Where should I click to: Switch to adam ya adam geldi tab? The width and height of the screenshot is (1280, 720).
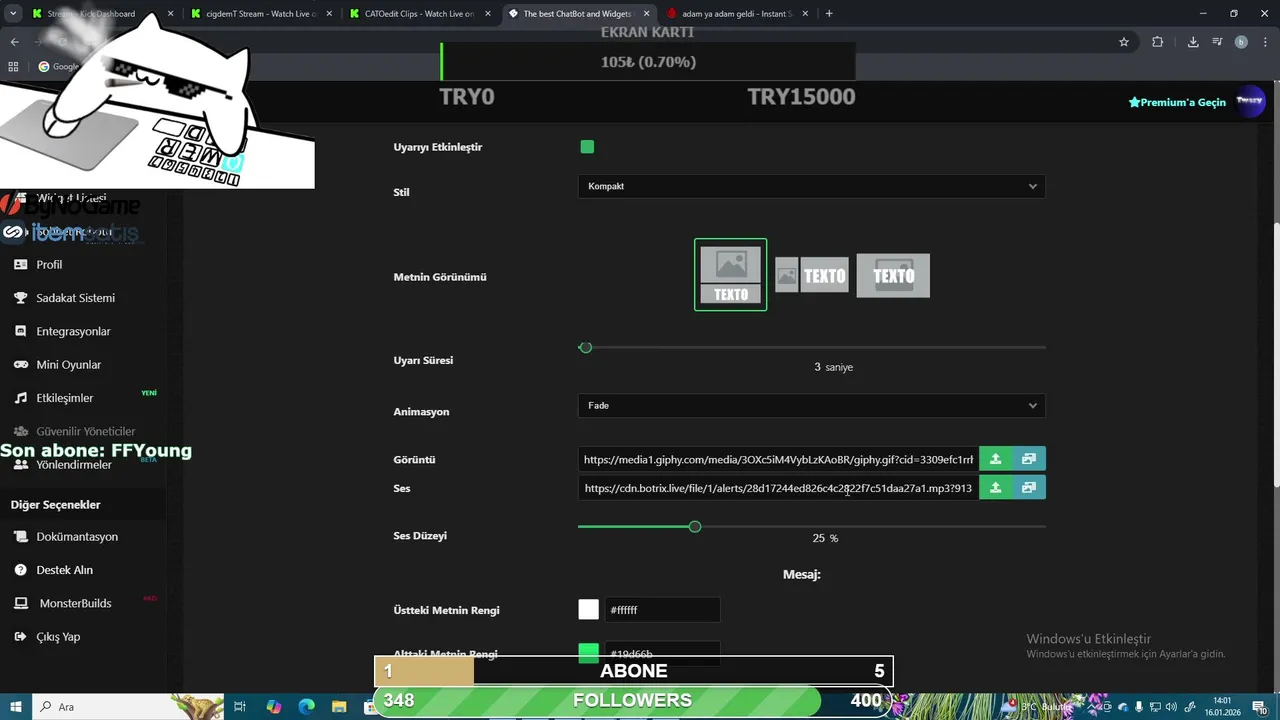736,14
